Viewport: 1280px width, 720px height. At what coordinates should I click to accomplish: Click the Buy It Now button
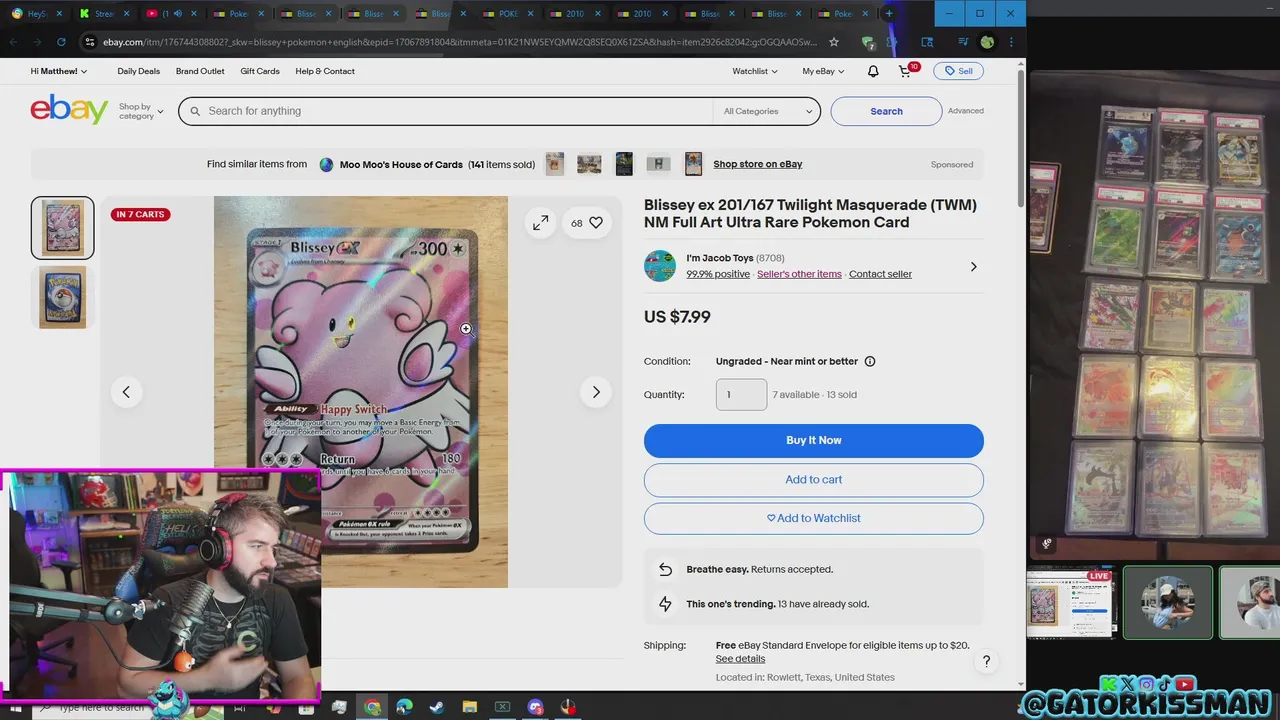tap(813, 441)
